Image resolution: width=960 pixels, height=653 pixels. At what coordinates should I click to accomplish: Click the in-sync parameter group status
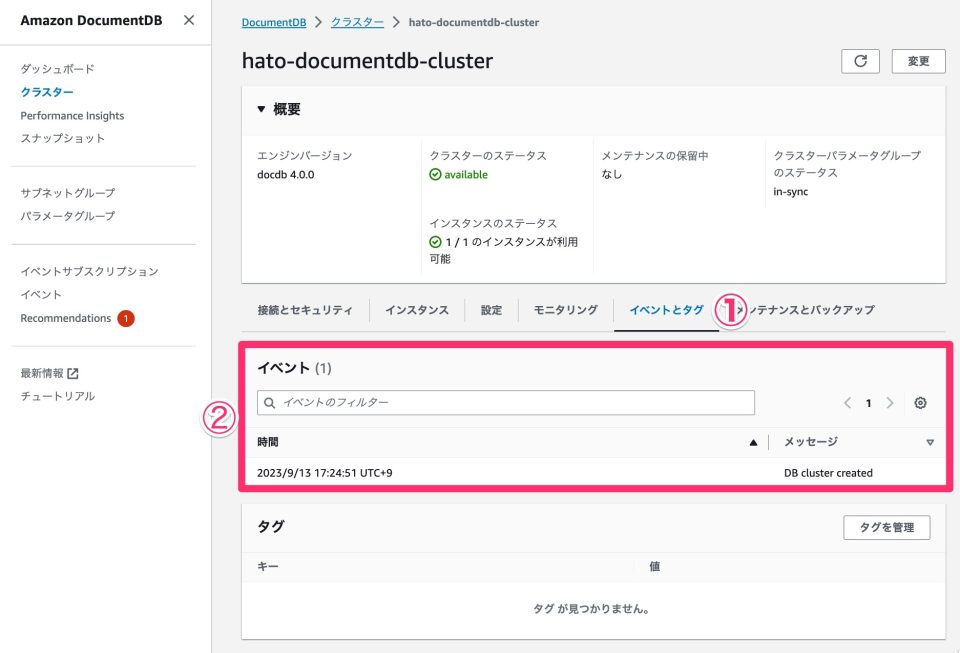[x=790, y=192]
